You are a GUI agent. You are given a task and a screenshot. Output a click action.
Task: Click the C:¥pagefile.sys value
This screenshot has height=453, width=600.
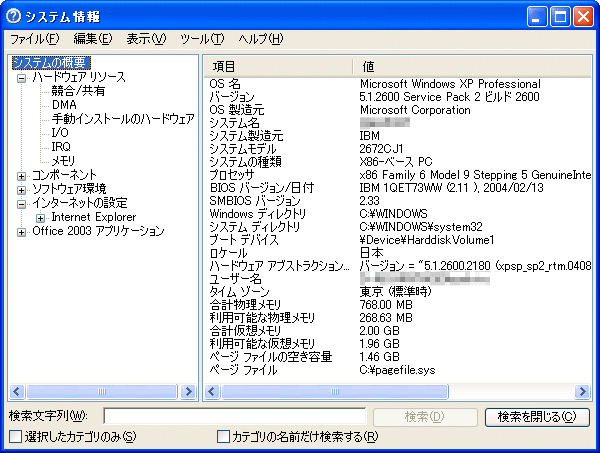pyautogui.click(x=397, y=370)
